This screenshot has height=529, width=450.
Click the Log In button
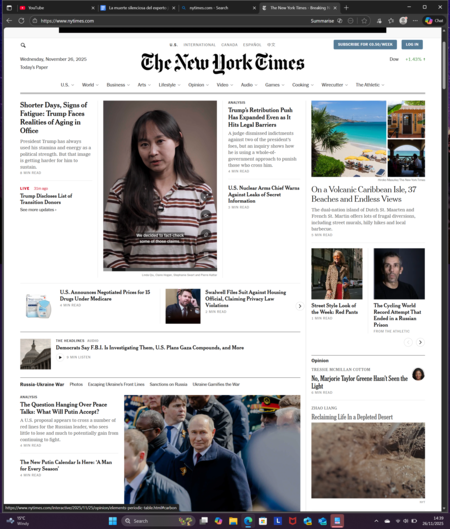pos(412,45)
